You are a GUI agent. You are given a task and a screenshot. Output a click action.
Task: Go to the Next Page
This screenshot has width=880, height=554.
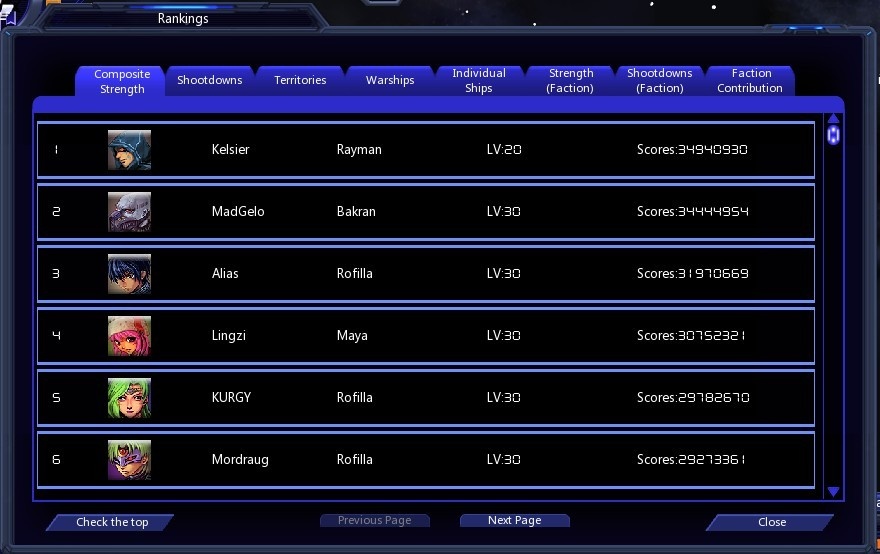(x=514, y=521)
